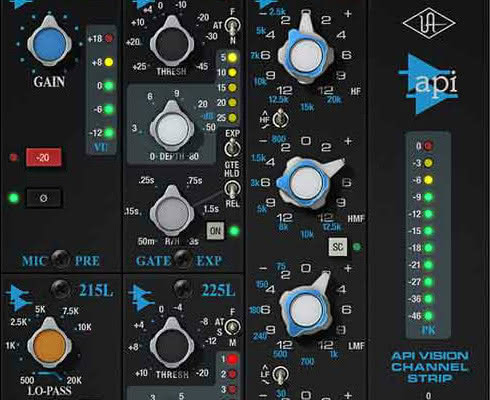Toggle the SC sidechain button

(338, 247)
